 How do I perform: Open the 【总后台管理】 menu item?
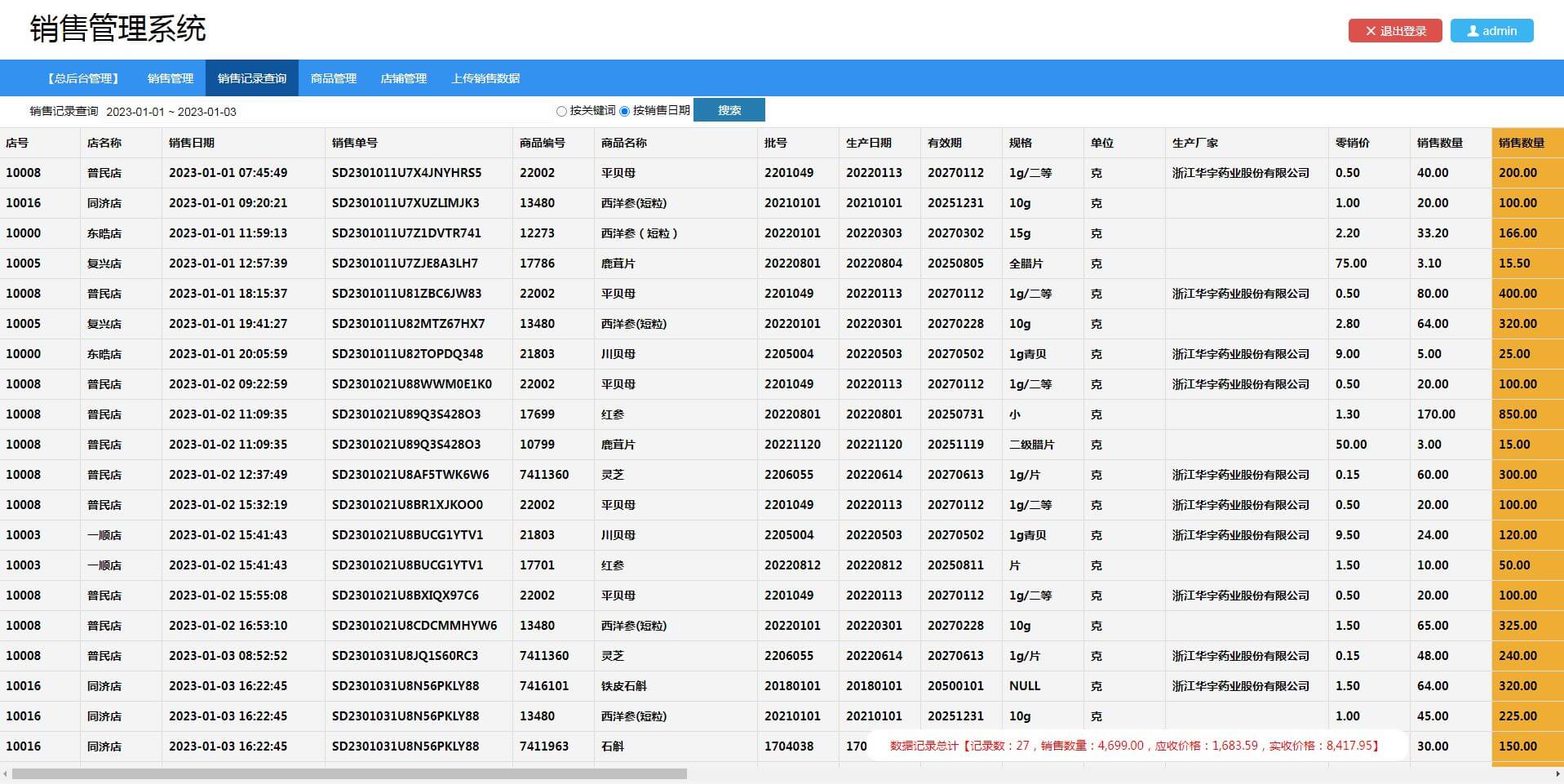click(x=84, y=78)
